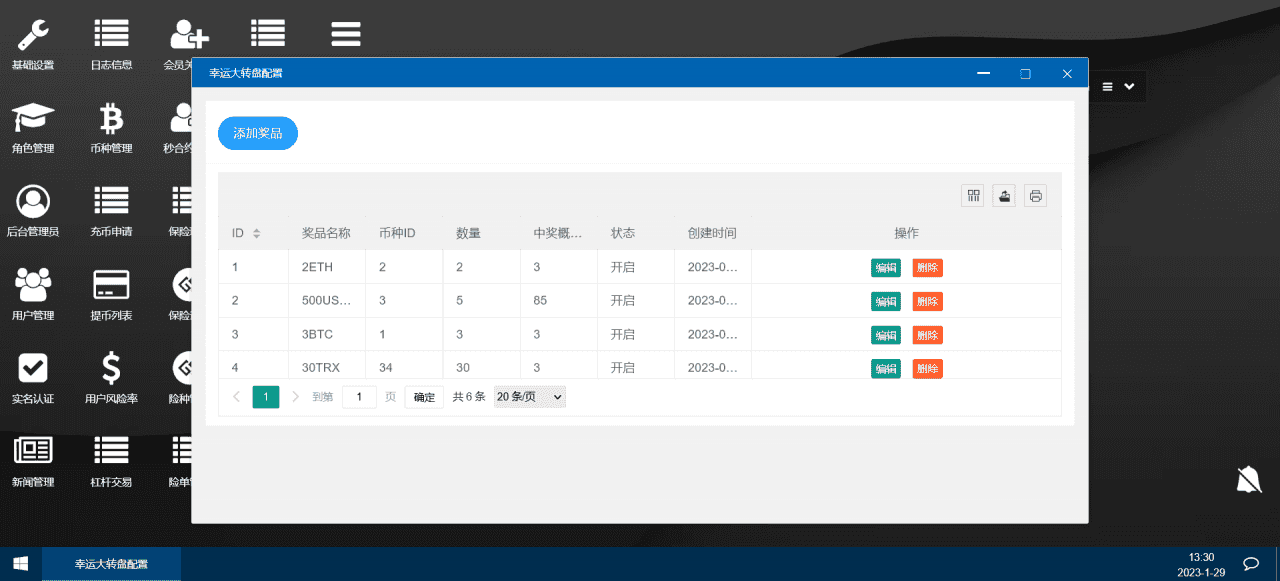Focus the page number input field
Screen dimensions: 1280x581
pos(359,397)
